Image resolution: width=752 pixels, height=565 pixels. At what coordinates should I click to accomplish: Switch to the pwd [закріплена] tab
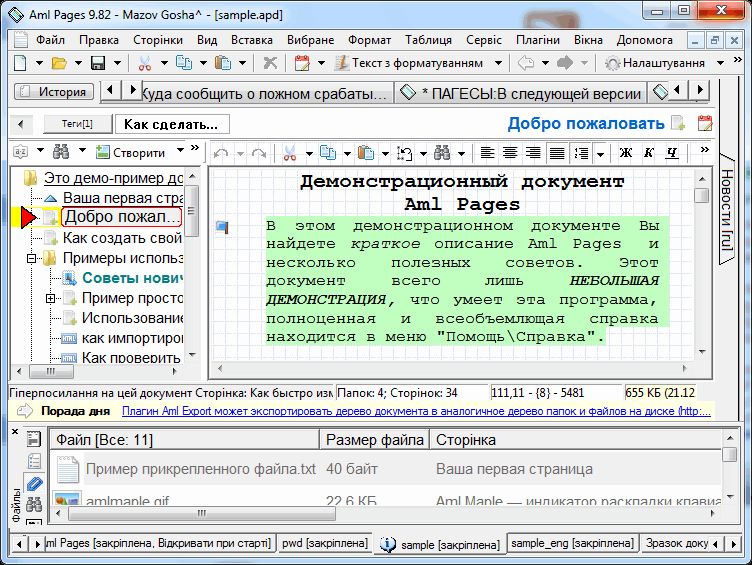coord(325,543)
